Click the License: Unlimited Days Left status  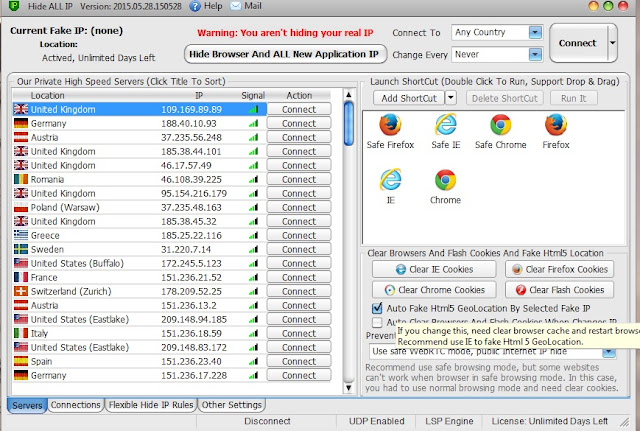coord(549,421)
